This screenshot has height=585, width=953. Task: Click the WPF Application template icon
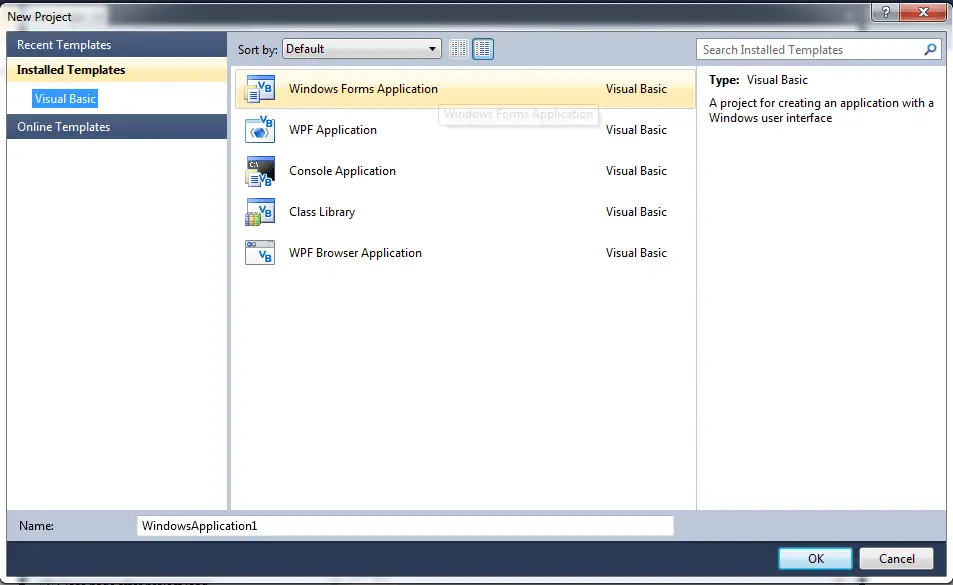260,130
